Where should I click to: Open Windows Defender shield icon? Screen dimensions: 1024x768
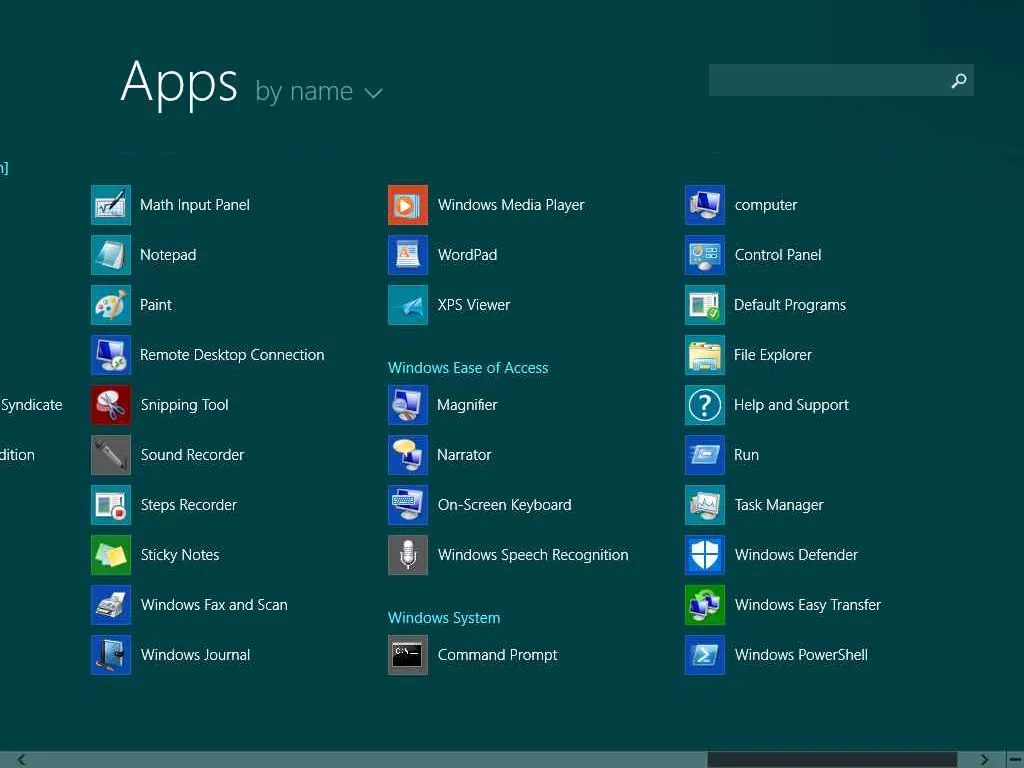[x=705, y=555]
